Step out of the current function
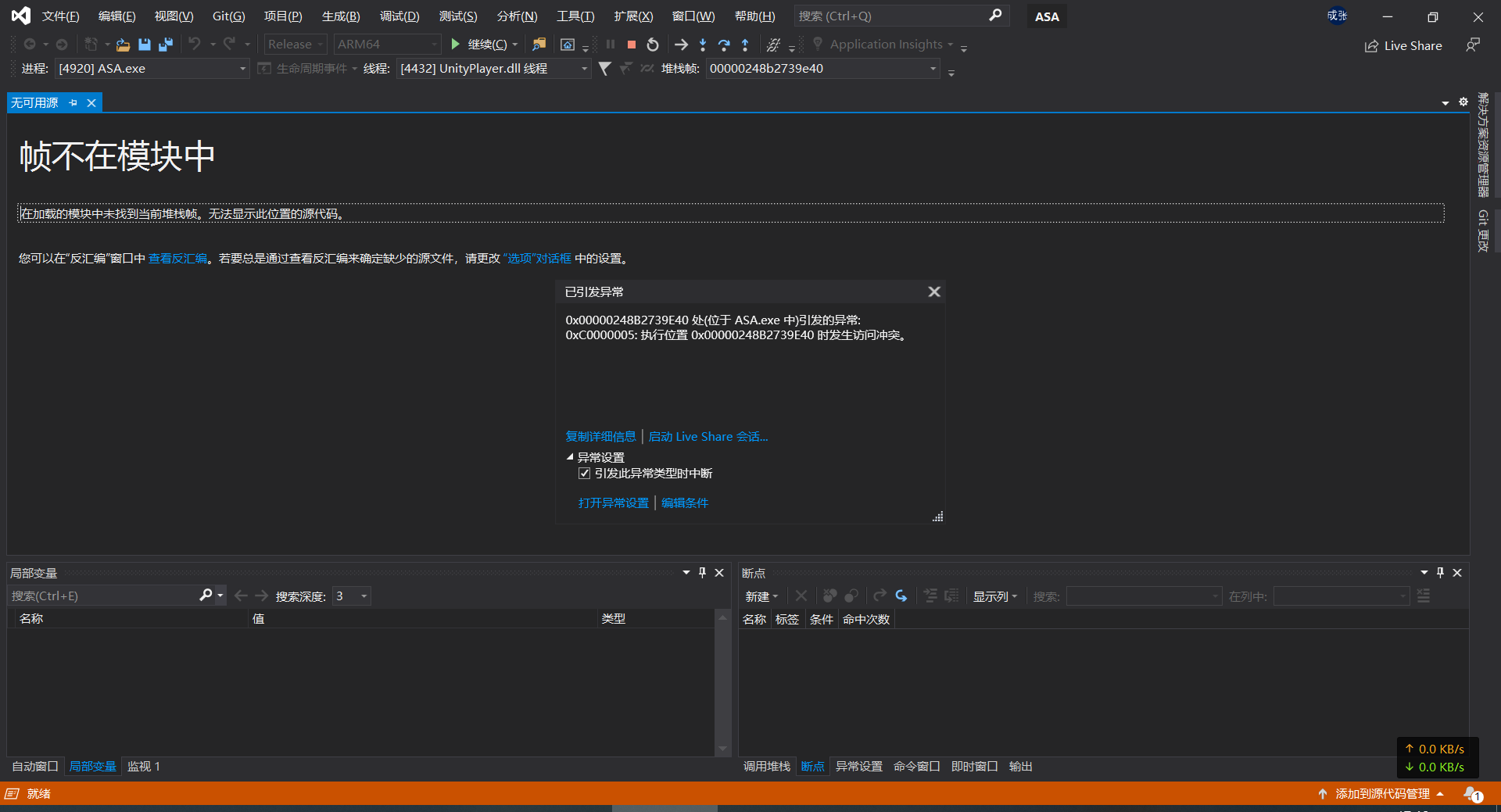The width and height of the screenshot is (1501, 812). 745,45
